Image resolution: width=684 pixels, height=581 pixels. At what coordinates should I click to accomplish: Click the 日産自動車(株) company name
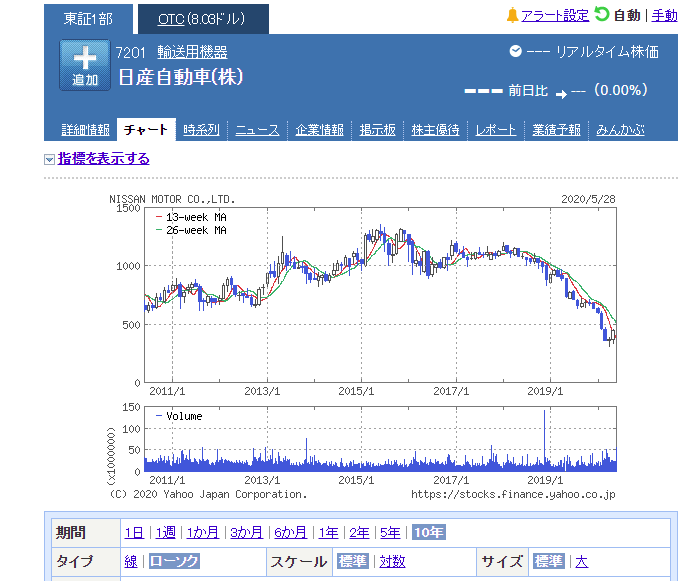pyautogui.click(x=181, y=77)
